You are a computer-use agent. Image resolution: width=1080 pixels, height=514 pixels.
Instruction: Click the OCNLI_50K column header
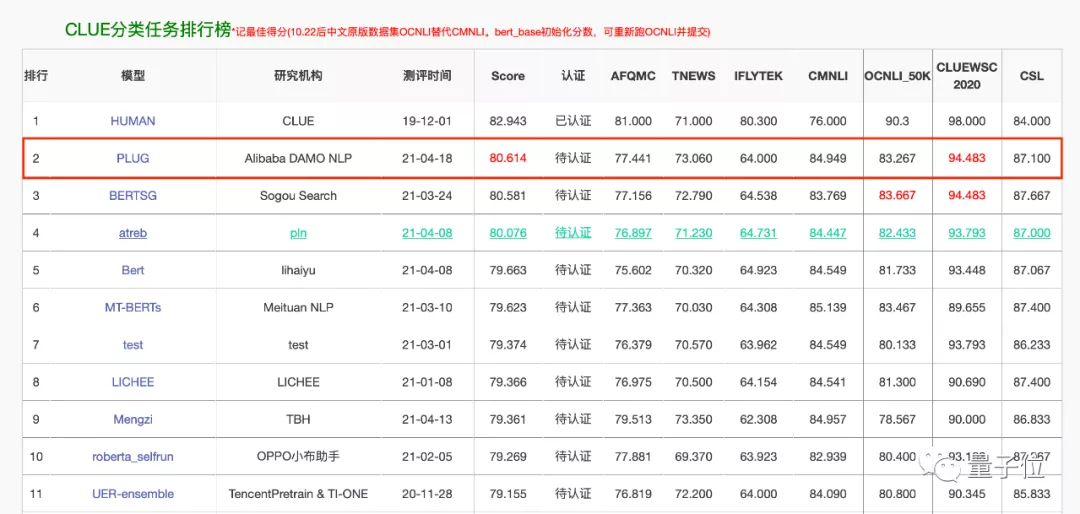pyautogui.click(x=897, y=76)
